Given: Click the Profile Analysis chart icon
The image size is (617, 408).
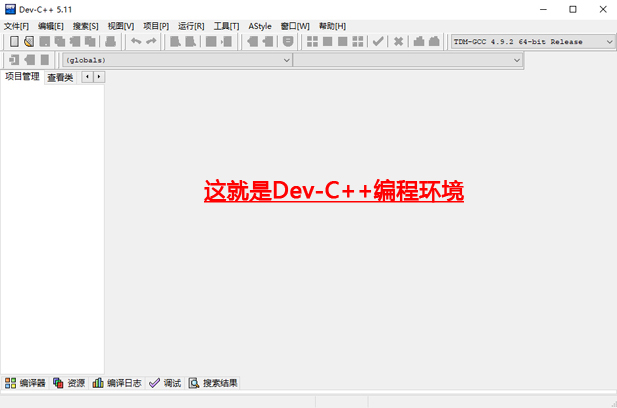Looking at the screenshot, I should click(419, 41).
